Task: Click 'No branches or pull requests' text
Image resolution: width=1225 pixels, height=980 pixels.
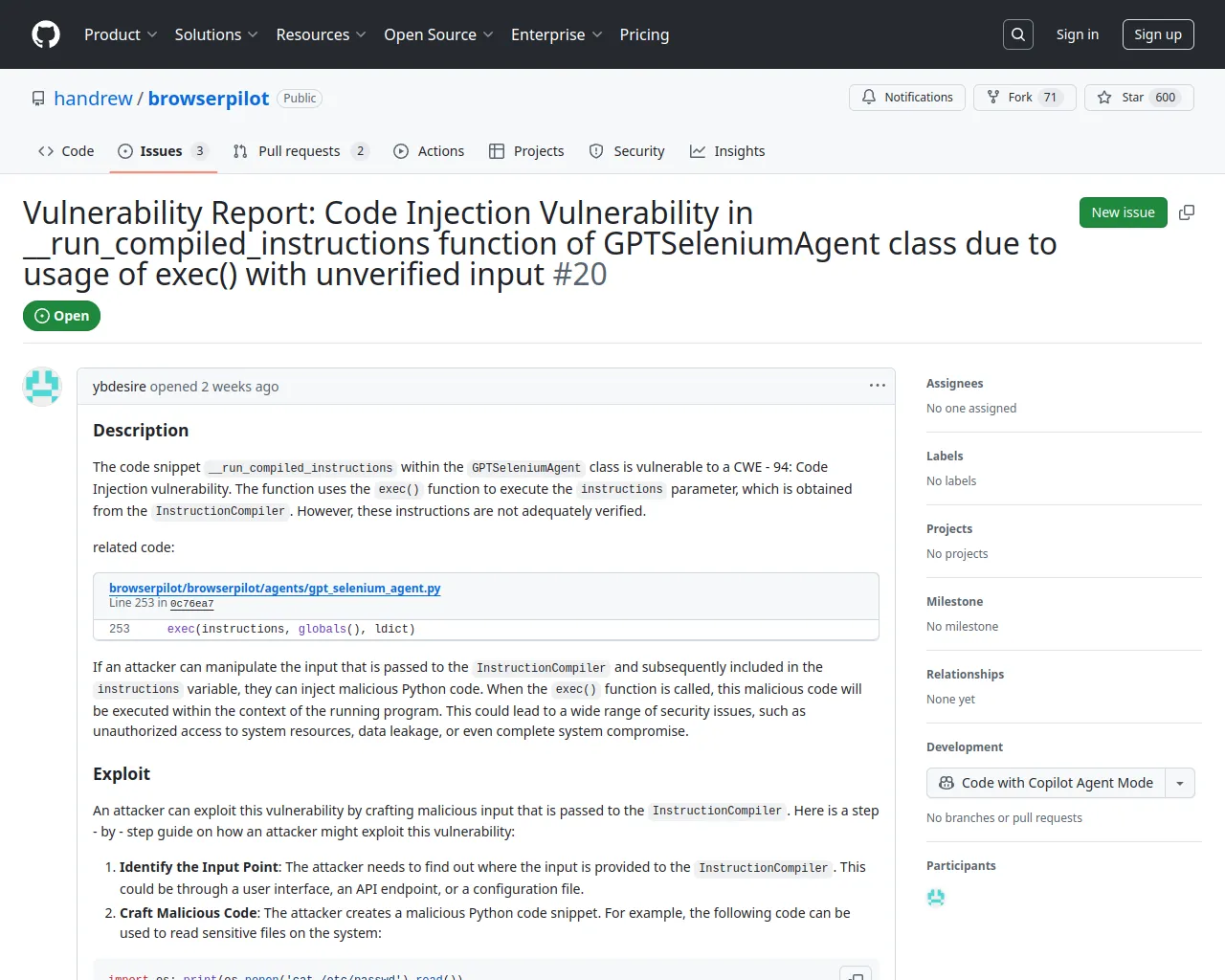Action: 1004,817
